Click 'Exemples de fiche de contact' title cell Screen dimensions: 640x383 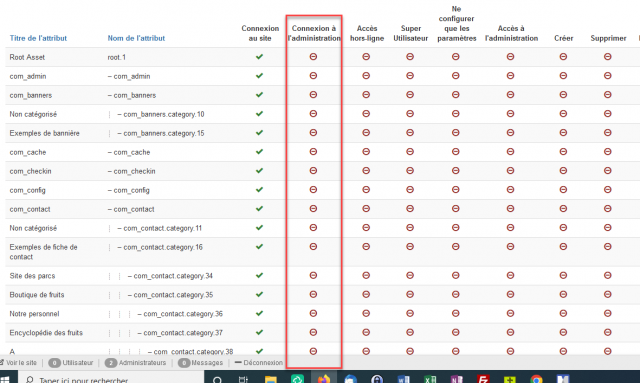43,252
